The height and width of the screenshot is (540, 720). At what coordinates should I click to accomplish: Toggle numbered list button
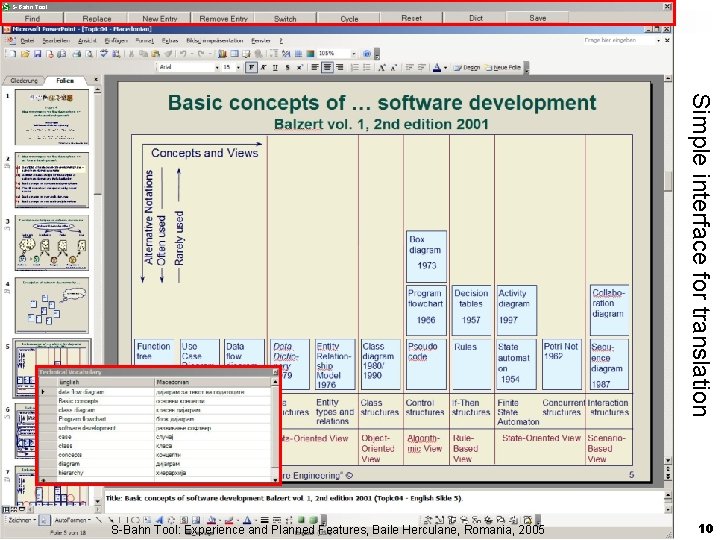[x=354, y=68]
